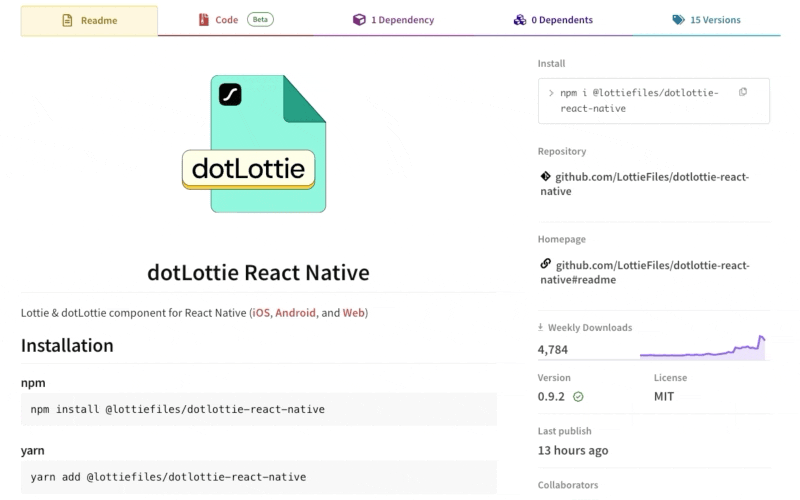Click the homepage chain-link icon
Viewport: 800px width, 500px height.
coord(545,264)
